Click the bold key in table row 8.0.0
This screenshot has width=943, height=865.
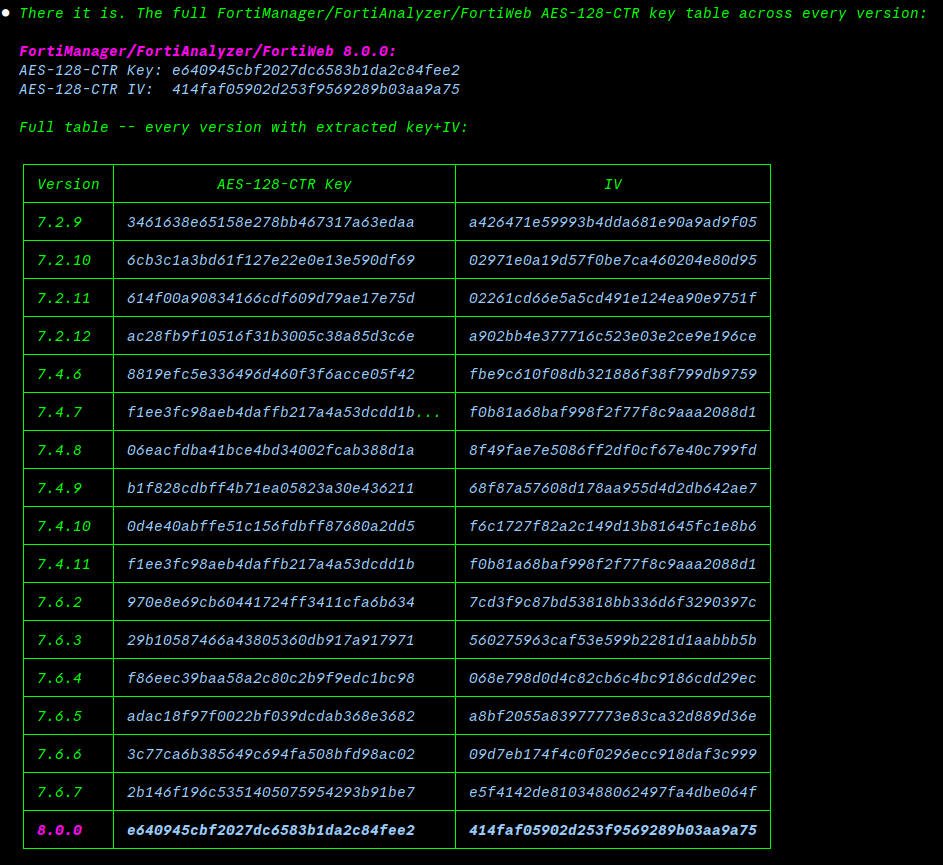271,830
